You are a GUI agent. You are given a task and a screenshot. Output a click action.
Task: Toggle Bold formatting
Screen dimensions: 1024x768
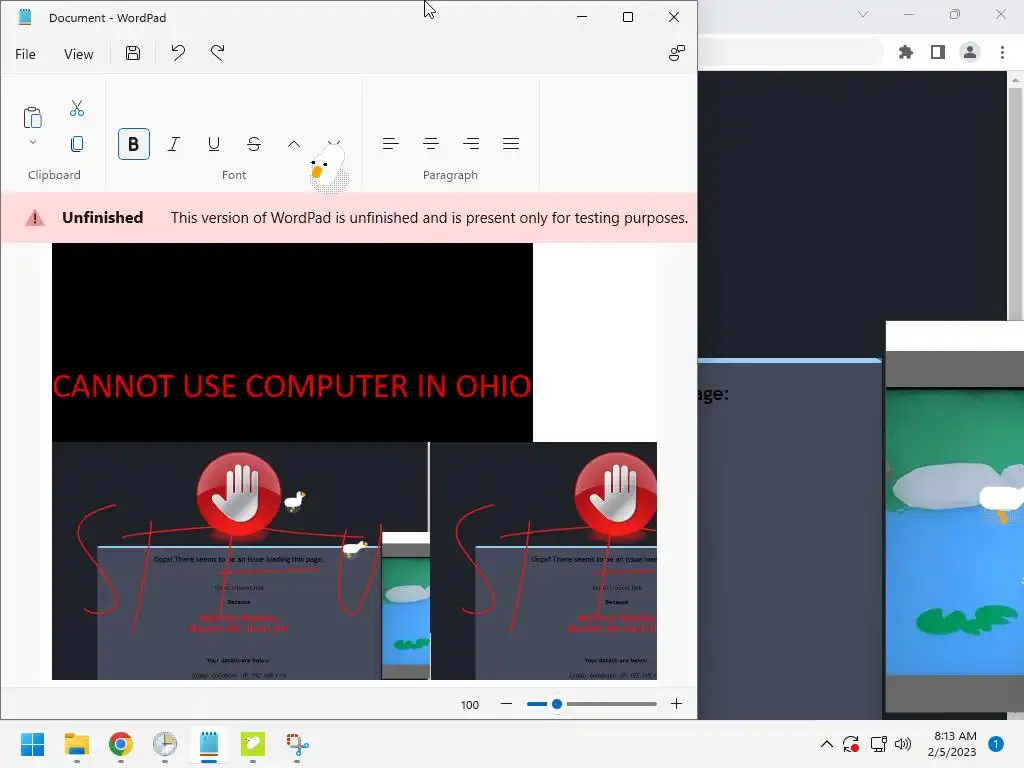pyautogui.click(x=134, y=144)
